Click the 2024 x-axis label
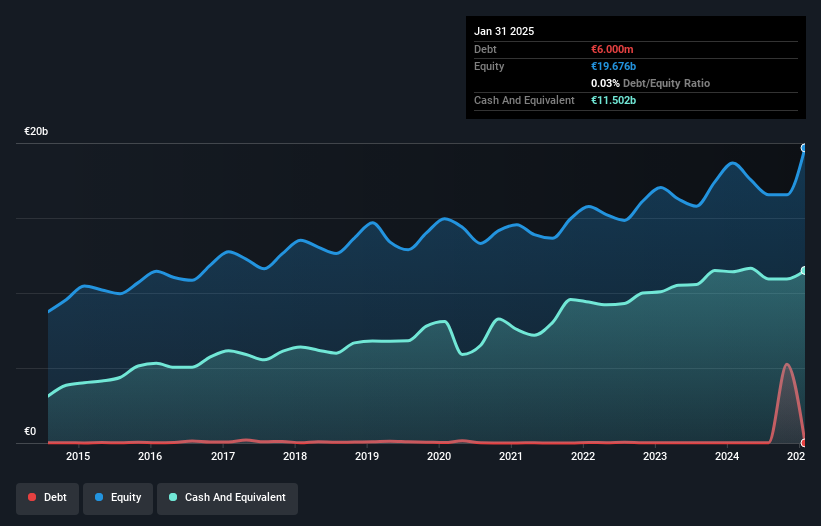This screenshot has height=526, width=821. (727, 456)
